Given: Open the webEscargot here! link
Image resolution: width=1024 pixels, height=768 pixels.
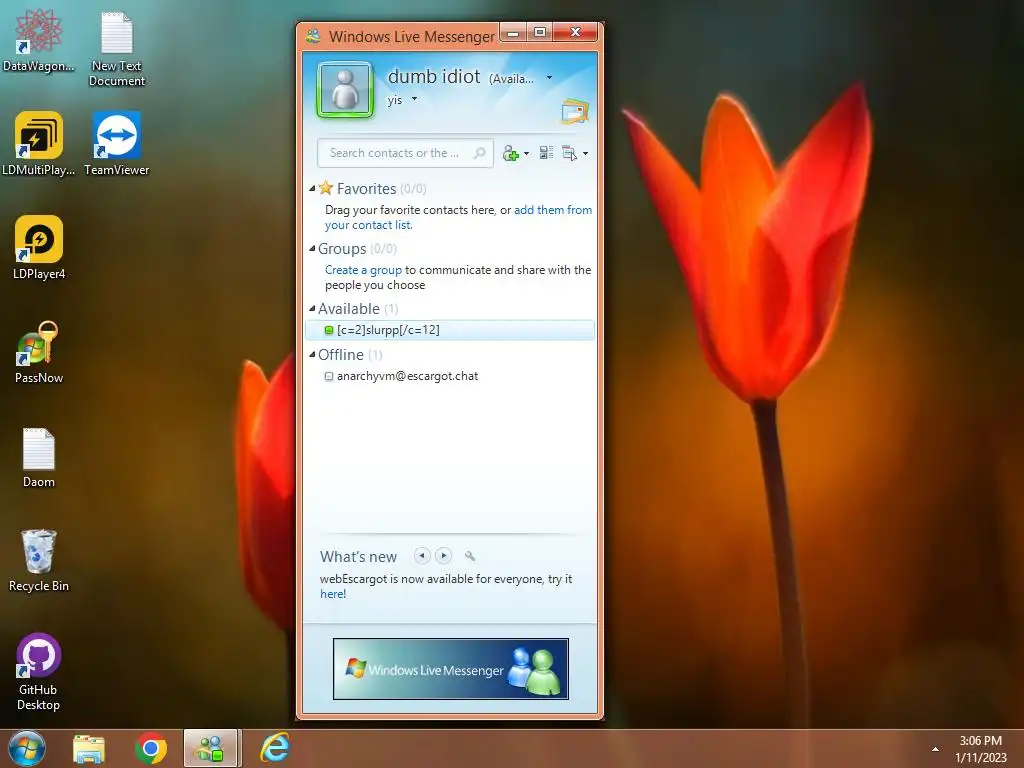Looking at the screenshot, I should click(x=333, y=594).
